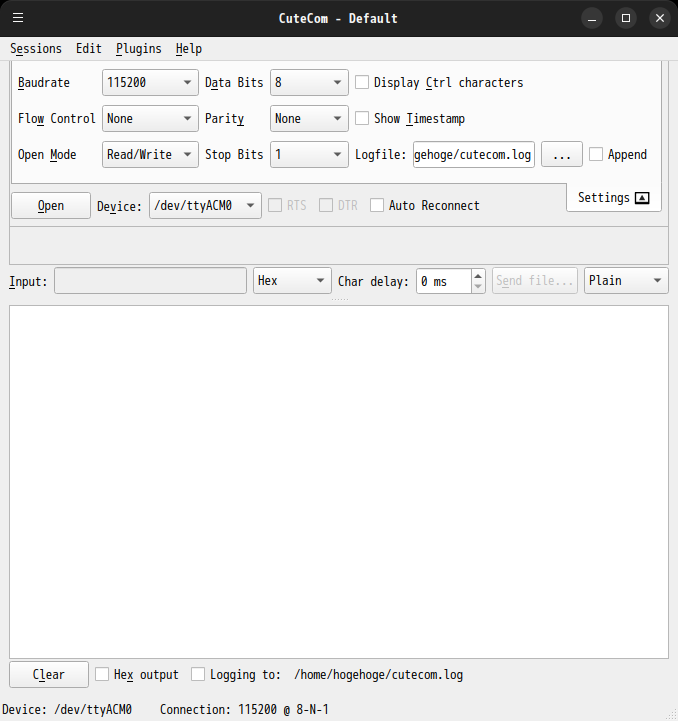Click the splitter handle below input row
Viewport: 678px width, 721px height.
coord(339,299)
